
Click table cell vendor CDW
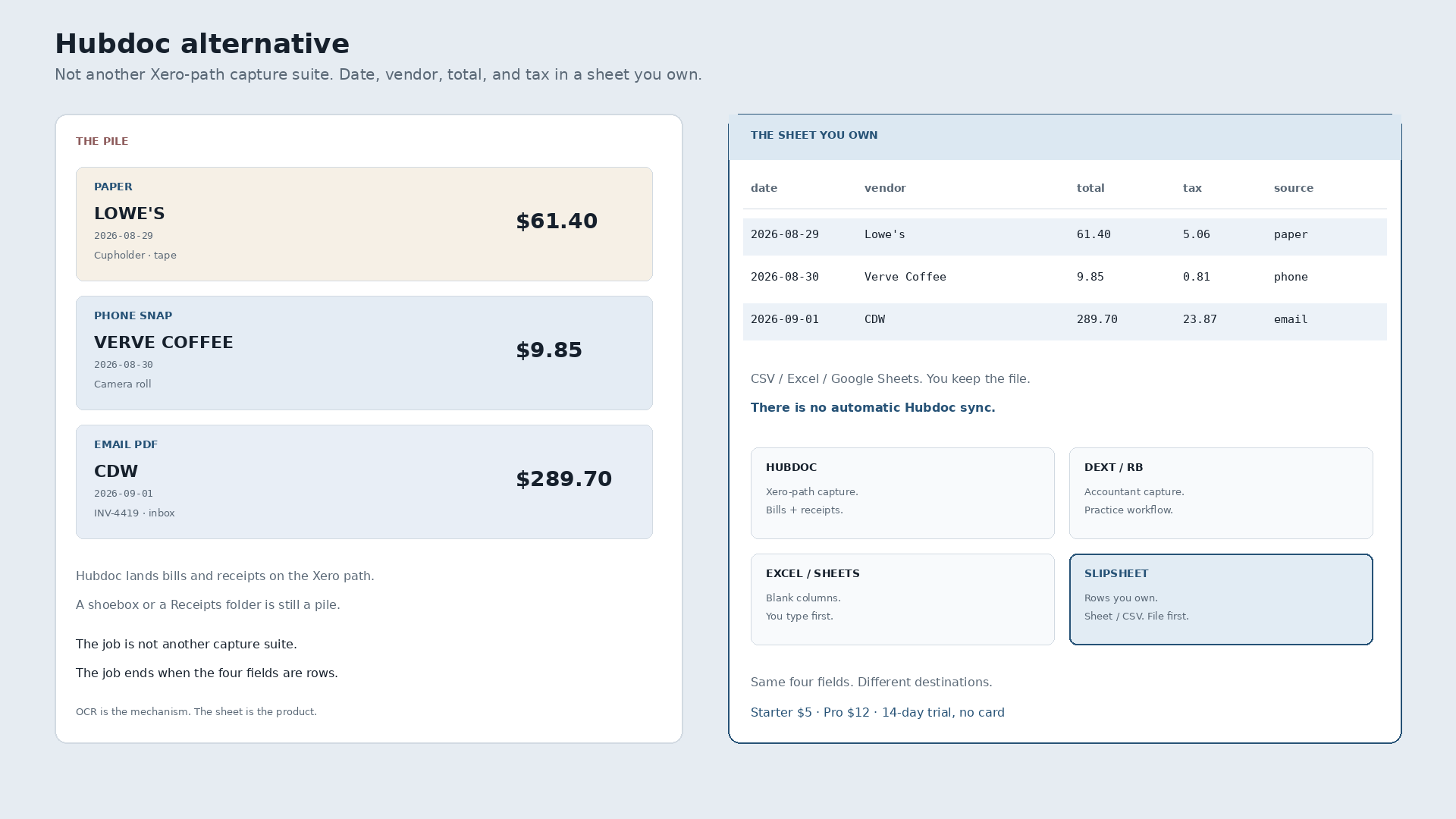874,319
